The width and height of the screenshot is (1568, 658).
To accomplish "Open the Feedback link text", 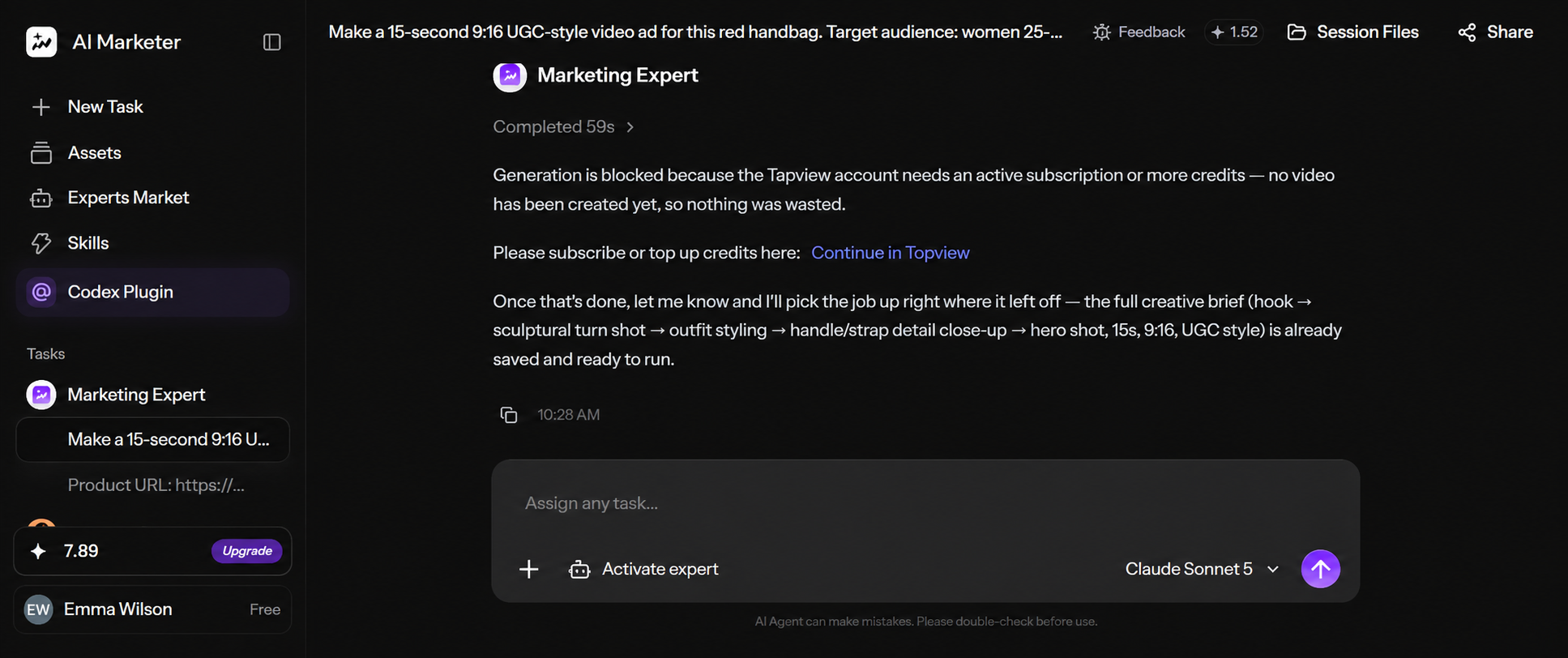I will click(x=1151, y=32).
